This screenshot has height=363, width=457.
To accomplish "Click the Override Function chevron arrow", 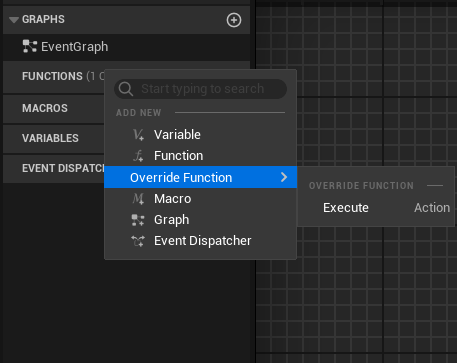I will [284, 177].
